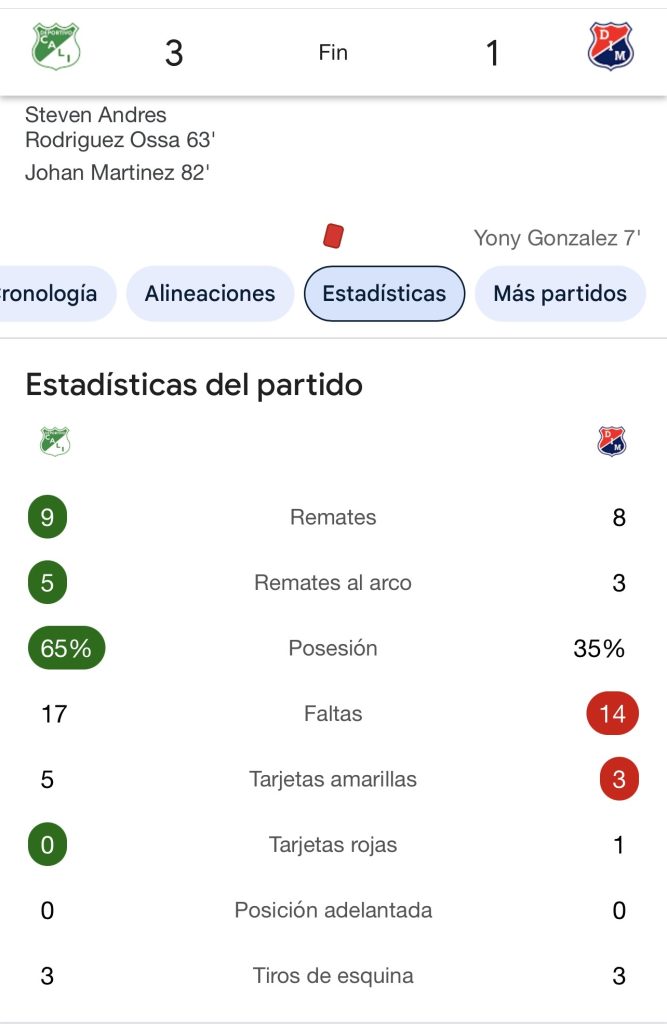
Task: Select the Estadísticas tab
Action: click(384, 294)
